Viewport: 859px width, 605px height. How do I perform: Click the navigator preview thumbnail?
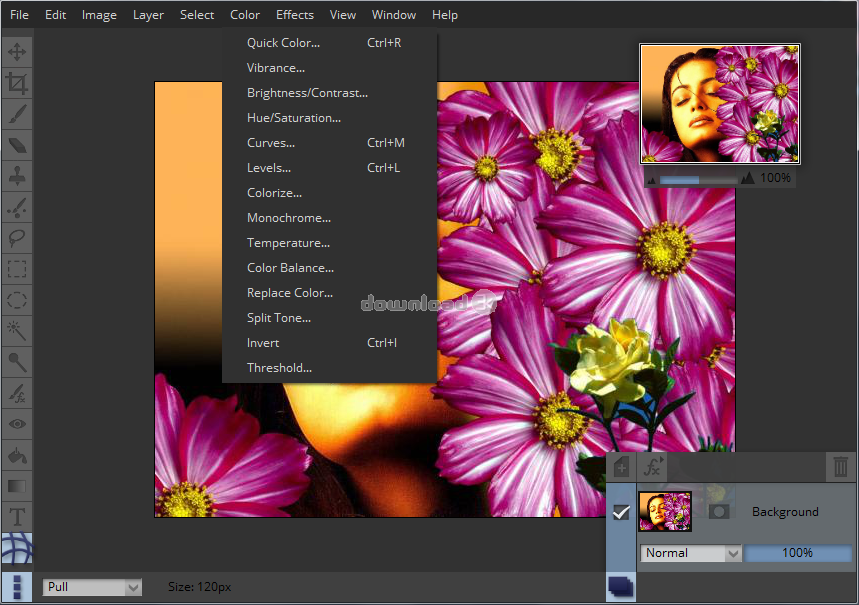tap(720, 104)
